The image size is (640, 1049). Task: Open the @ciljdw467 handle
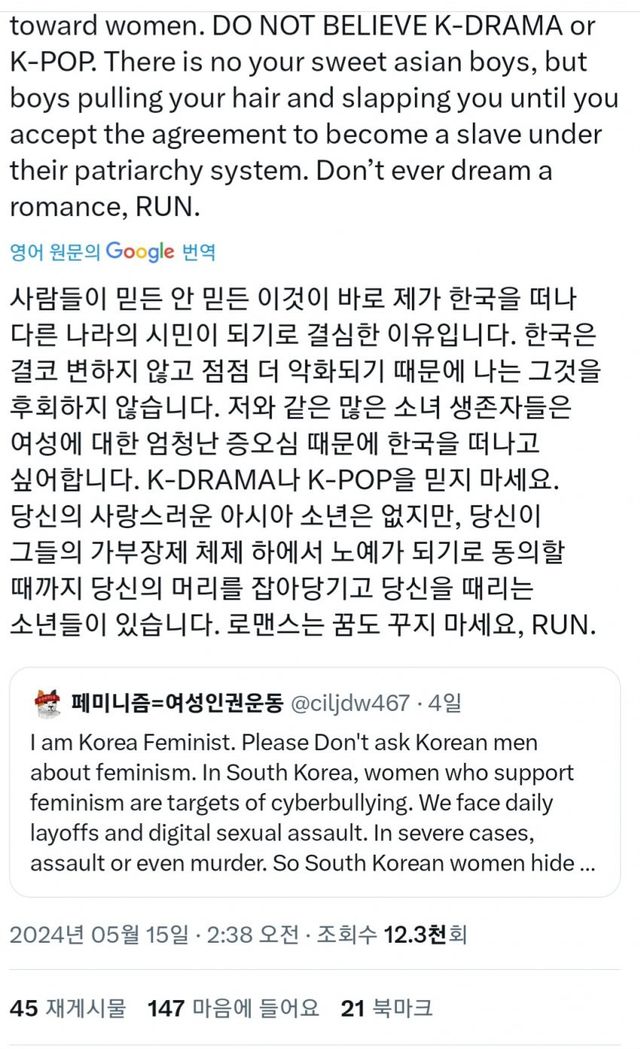[349, 703]
